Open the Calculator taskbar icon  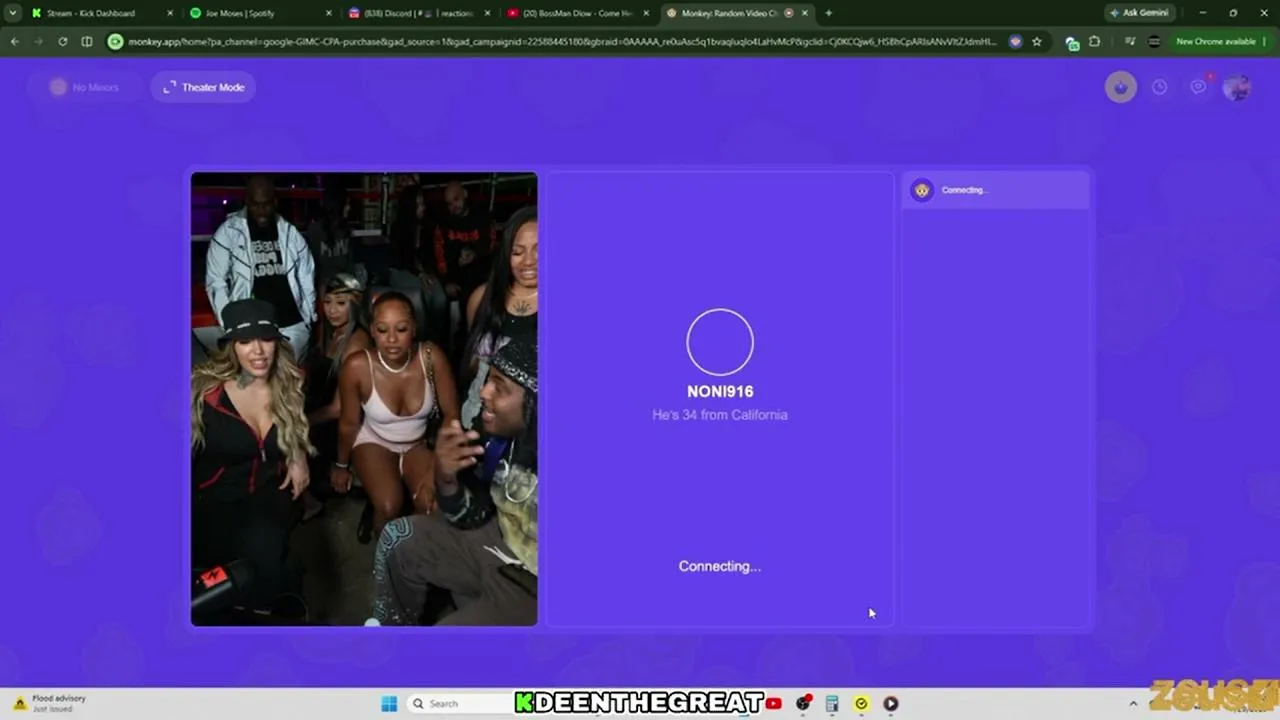[831, 703]
